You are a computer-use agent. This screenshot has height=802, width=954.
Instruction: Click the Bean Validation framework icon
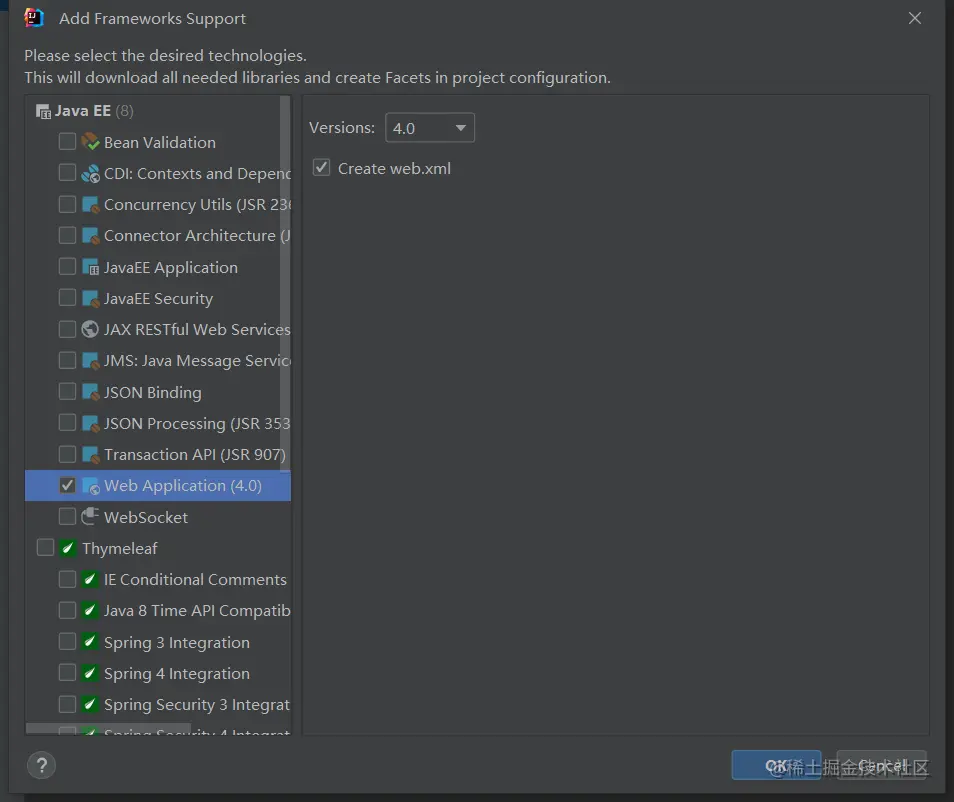click(90, 142)
